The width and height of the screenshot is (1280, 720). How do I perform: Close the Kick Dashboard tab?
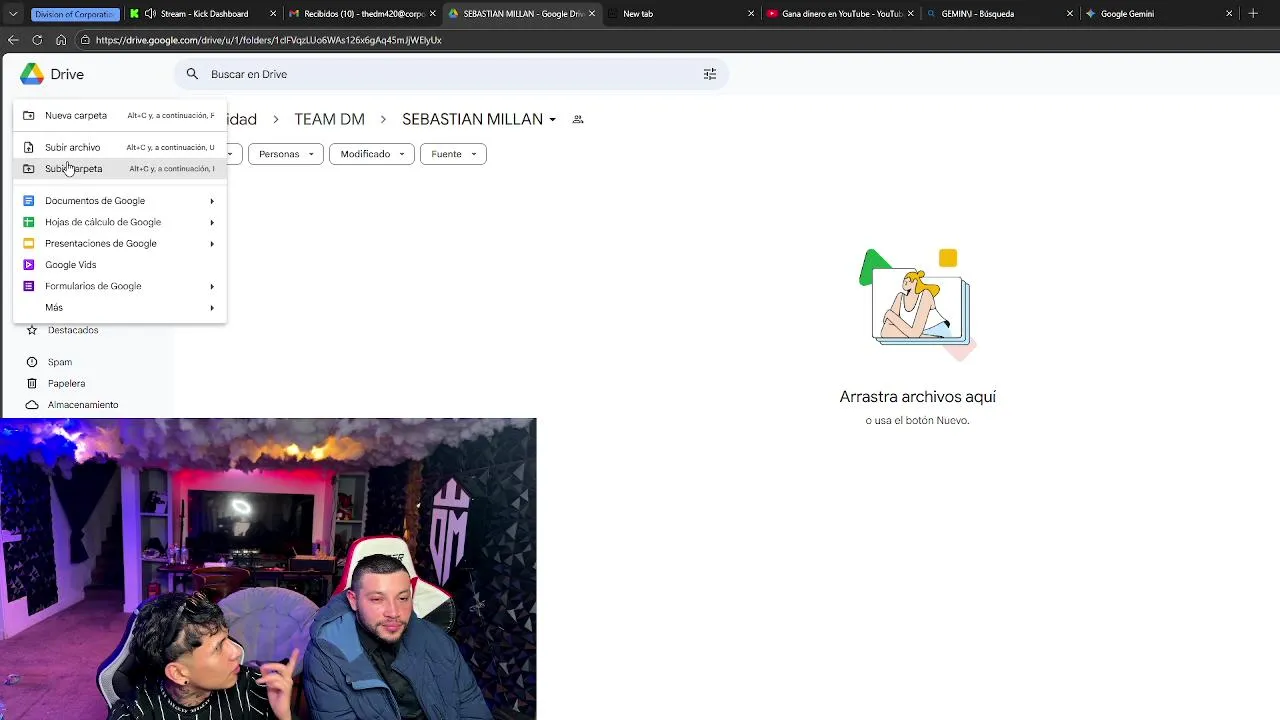click(x=273, y=14)
